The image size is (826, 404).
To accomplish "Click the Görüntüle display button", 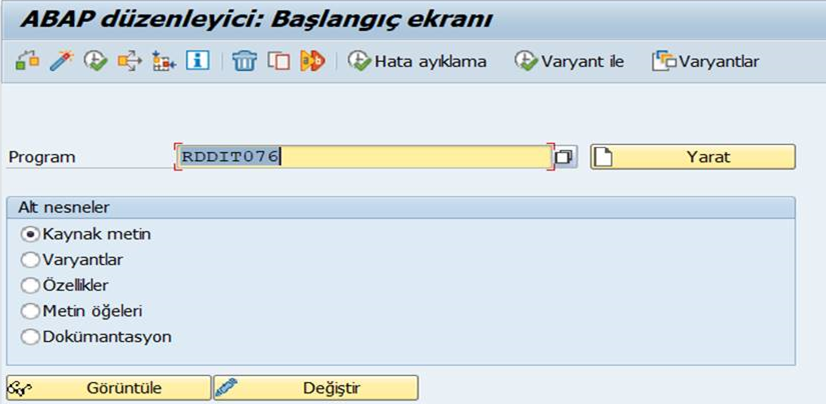I will (x=109, y=388).
